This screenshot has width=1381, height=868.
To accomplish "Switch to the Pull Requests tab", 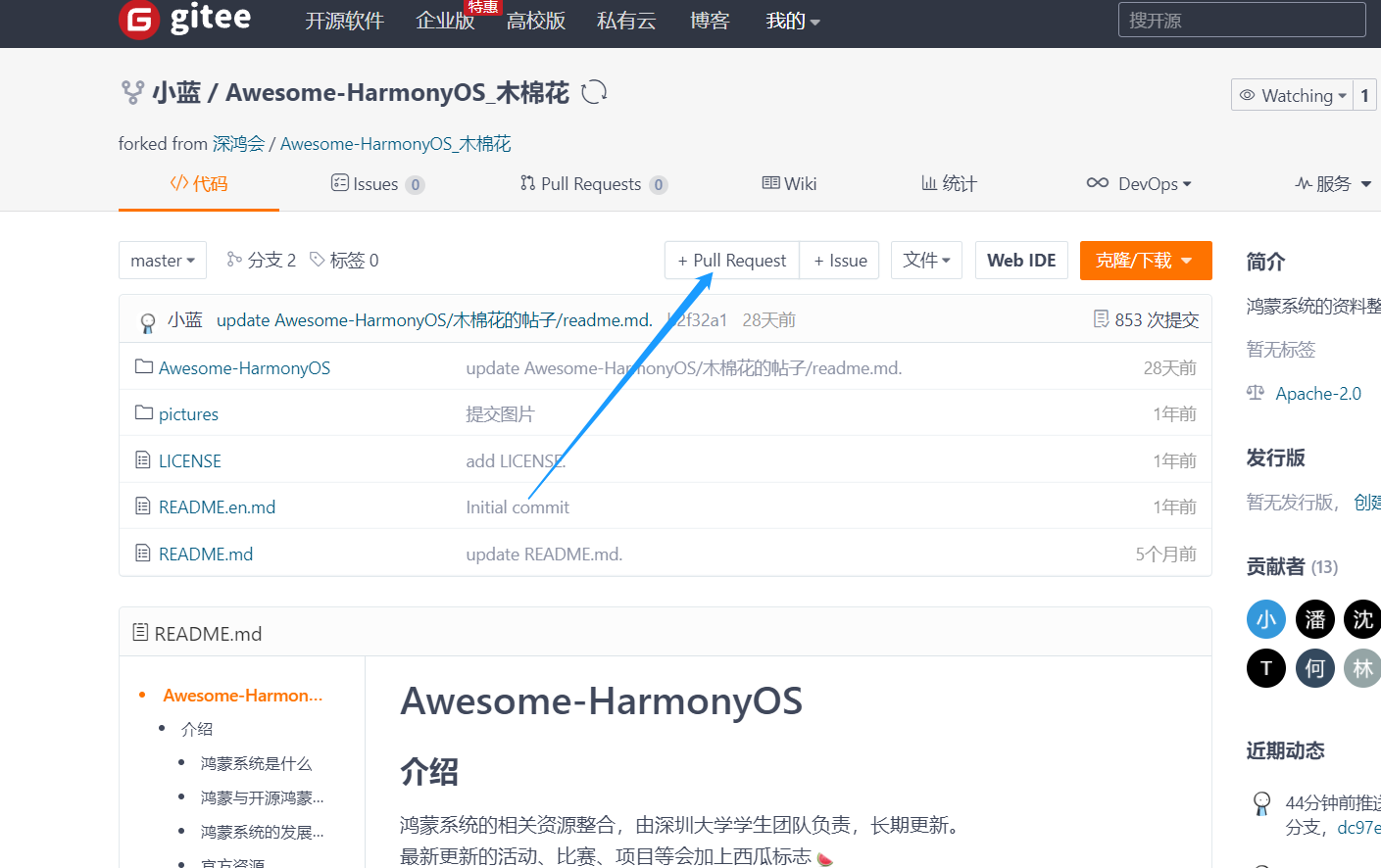I will tap(594, 183).
